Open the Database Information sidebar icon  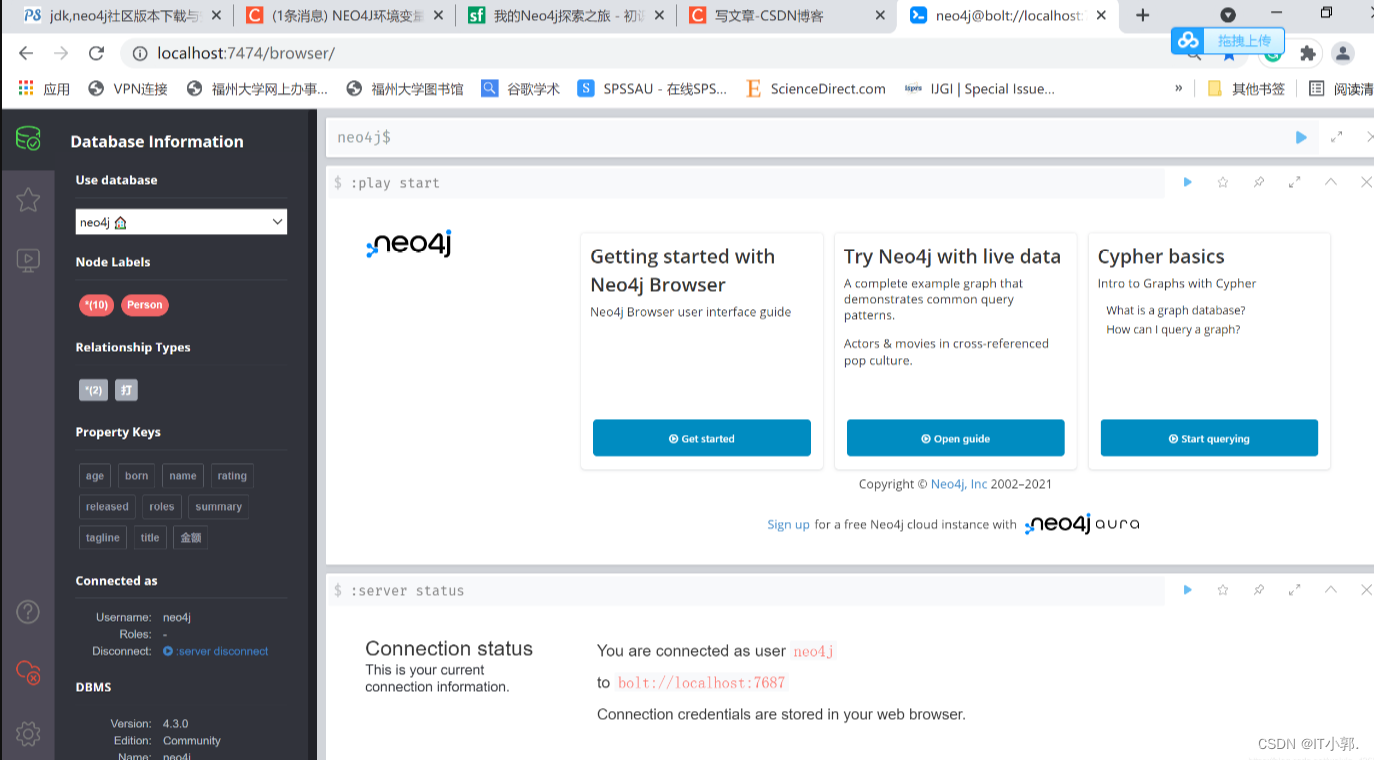pyautogui.click(x=28, y=139)
